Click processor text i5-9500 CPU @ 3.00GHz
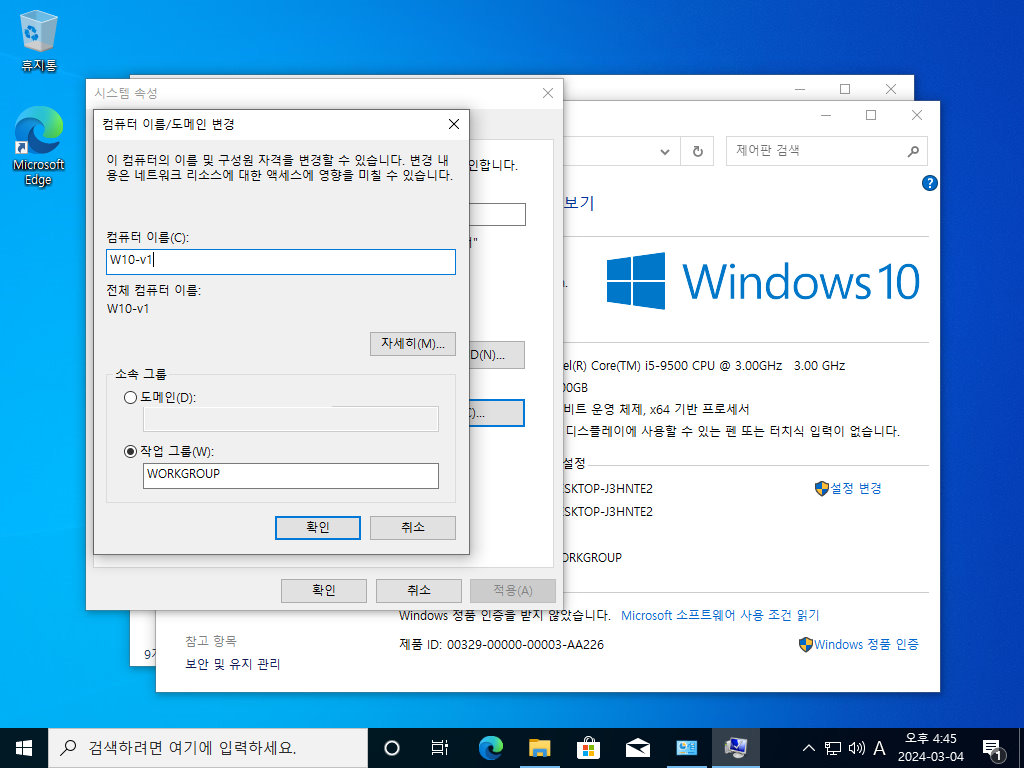The image size is (1024, 768). pyautogui.click(x=713, y=366)
